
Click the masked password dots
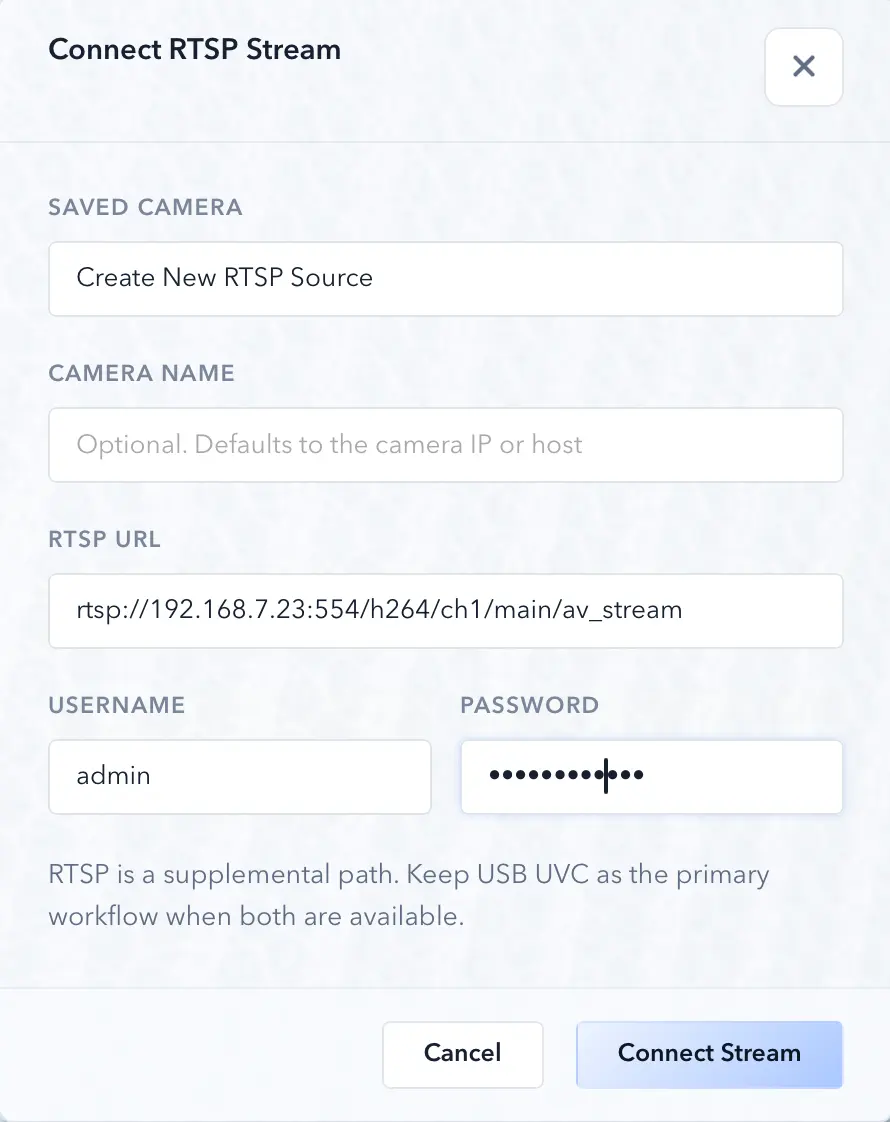coord(560,776)
